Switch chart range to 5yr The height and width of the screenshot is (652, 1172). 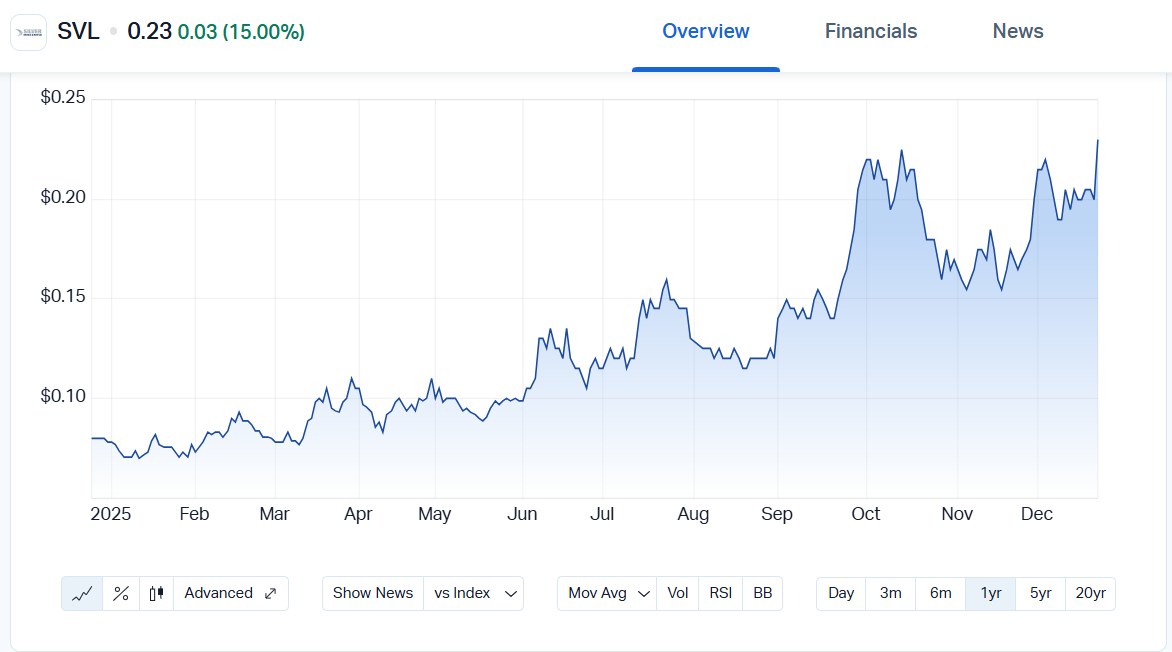pyautogui.click(x=1041, y=593)
